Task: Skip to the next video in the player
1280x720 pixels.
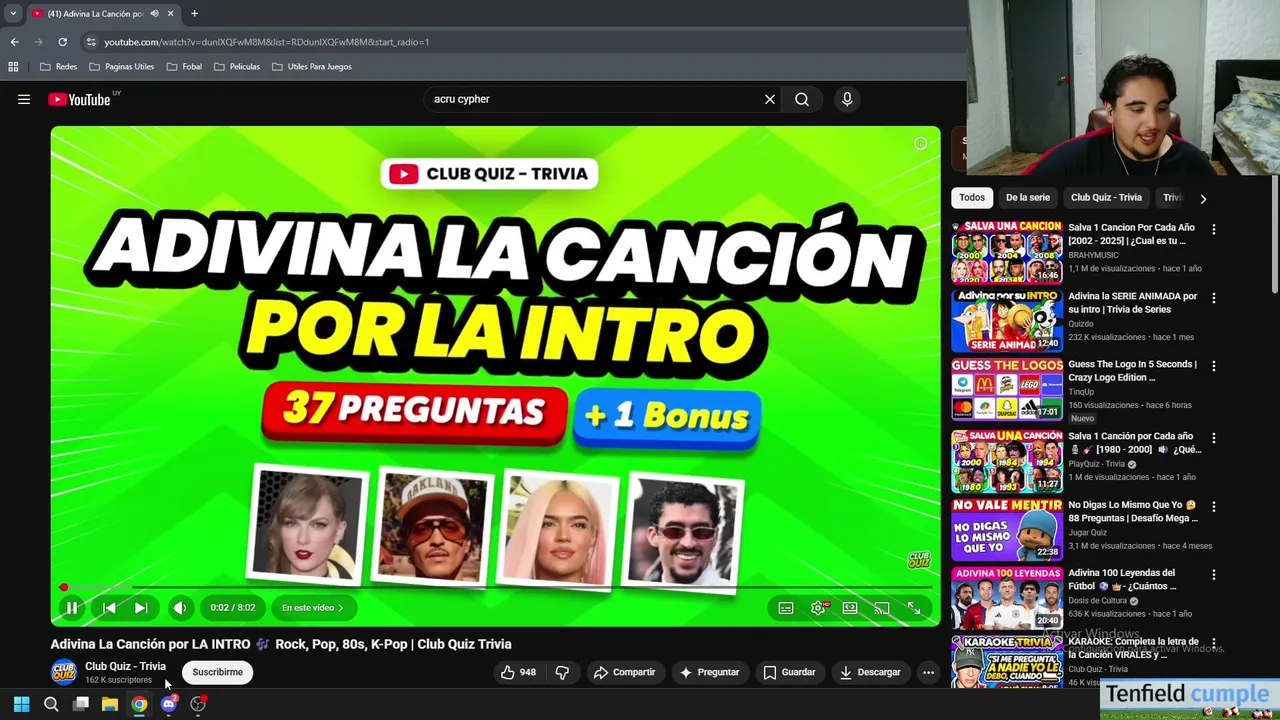Action: (141, 608)
